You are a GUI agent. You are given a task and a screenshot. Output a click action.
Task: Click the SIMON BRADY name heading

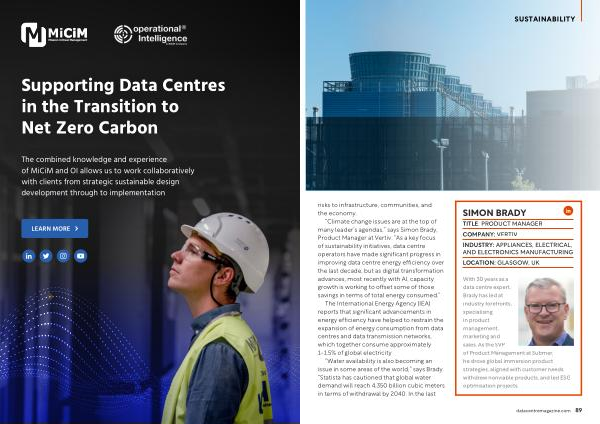(494, 213)
